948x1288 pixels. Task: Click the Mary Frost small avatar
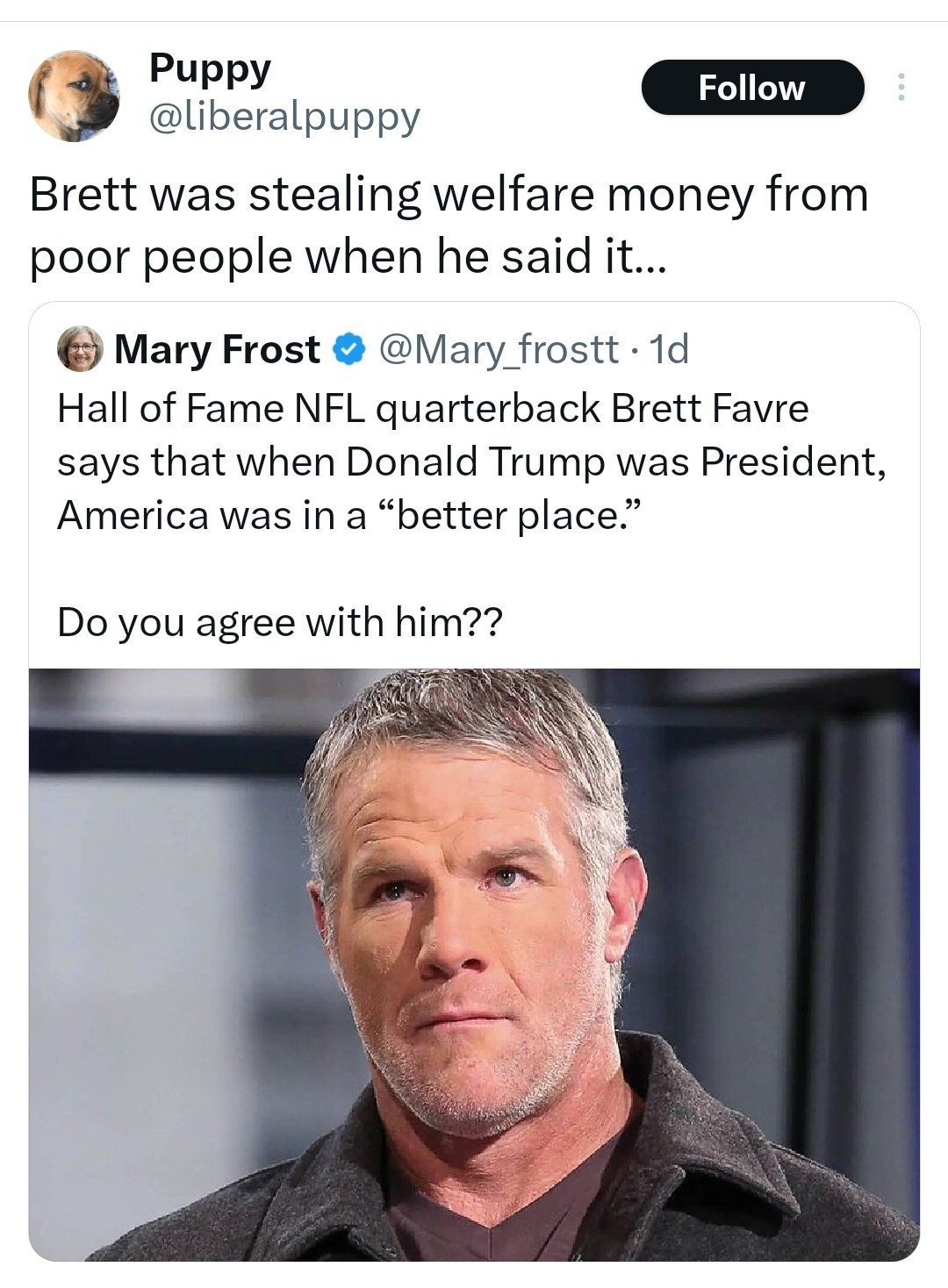click(x=80, y=349)
